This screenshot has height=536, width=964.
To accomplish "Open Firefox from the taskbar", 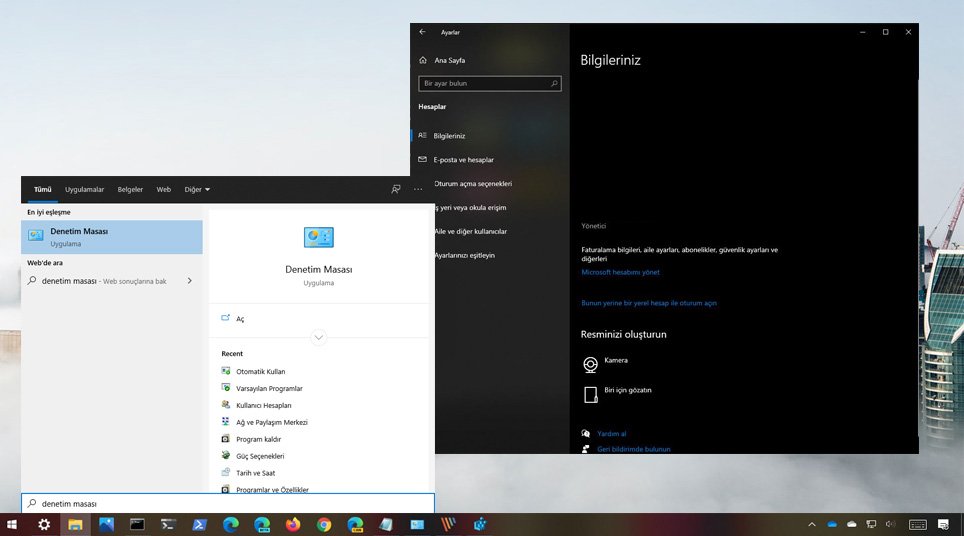I will (293, 524).
